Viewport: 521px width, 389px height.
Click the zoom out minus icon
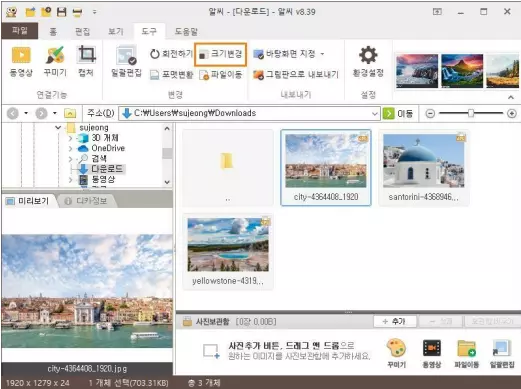(x=430, y=114)
